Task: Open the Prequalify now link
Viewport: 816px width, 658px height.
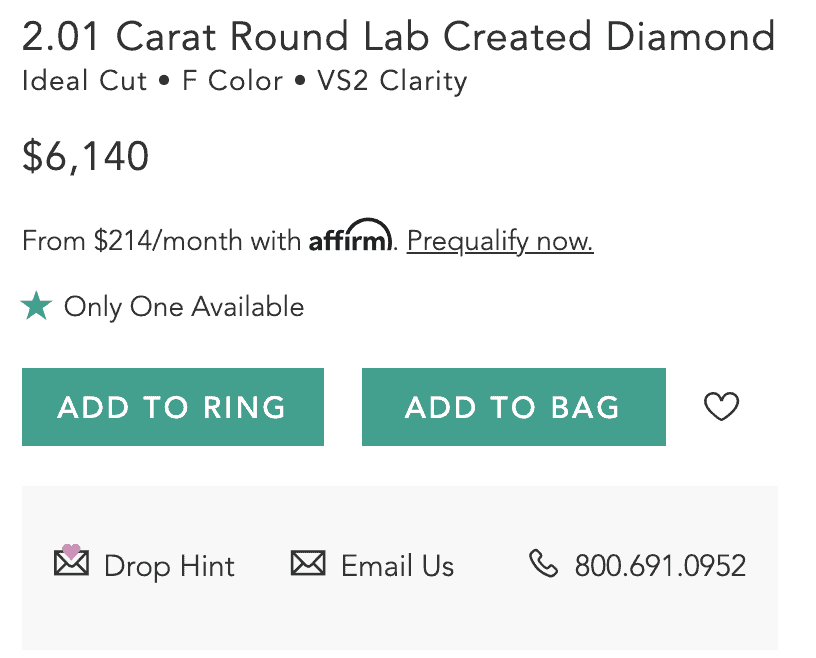Action: coord(500,241)
